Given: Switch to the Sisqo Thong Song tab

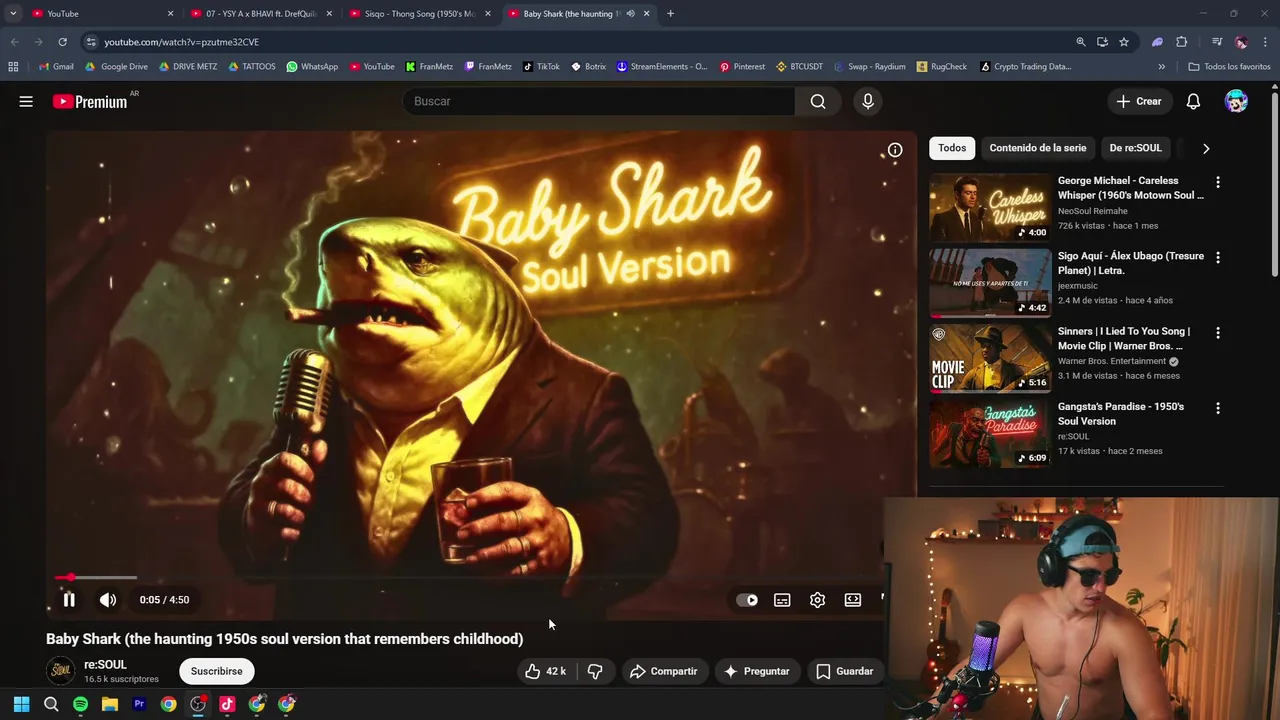Looking at the screenshot, I should click(420, 14).
